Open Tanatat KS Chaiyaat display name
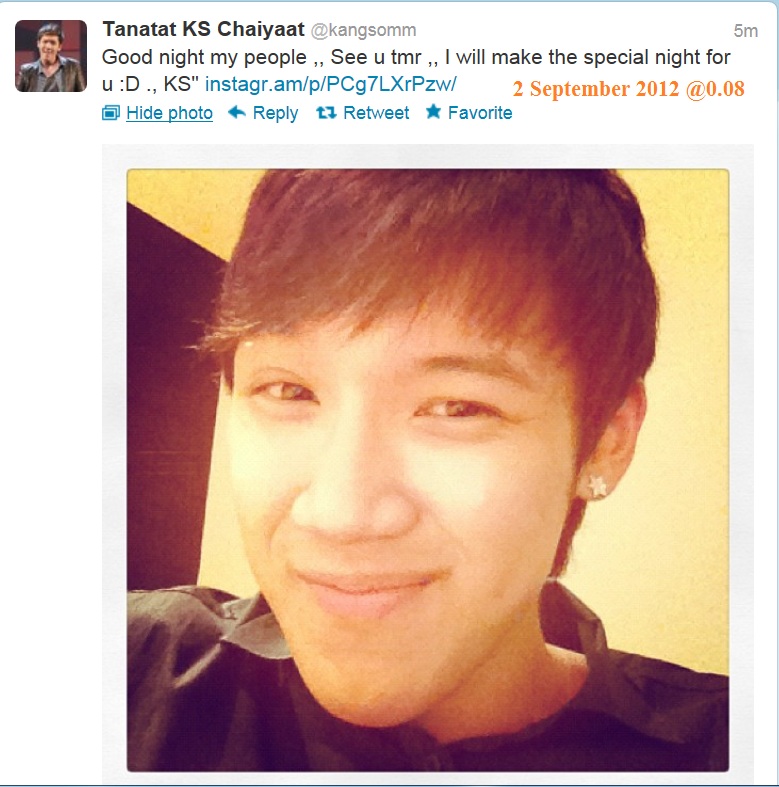 pos(204,29)
